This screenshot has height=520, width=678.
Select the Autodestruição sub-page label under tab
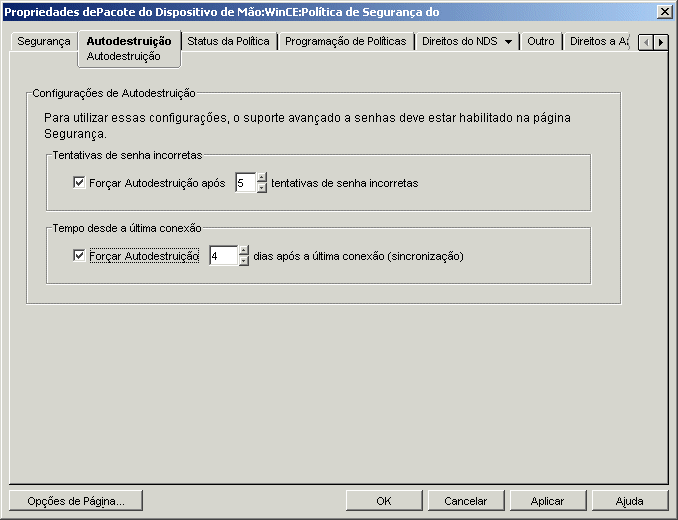point(124,57)
